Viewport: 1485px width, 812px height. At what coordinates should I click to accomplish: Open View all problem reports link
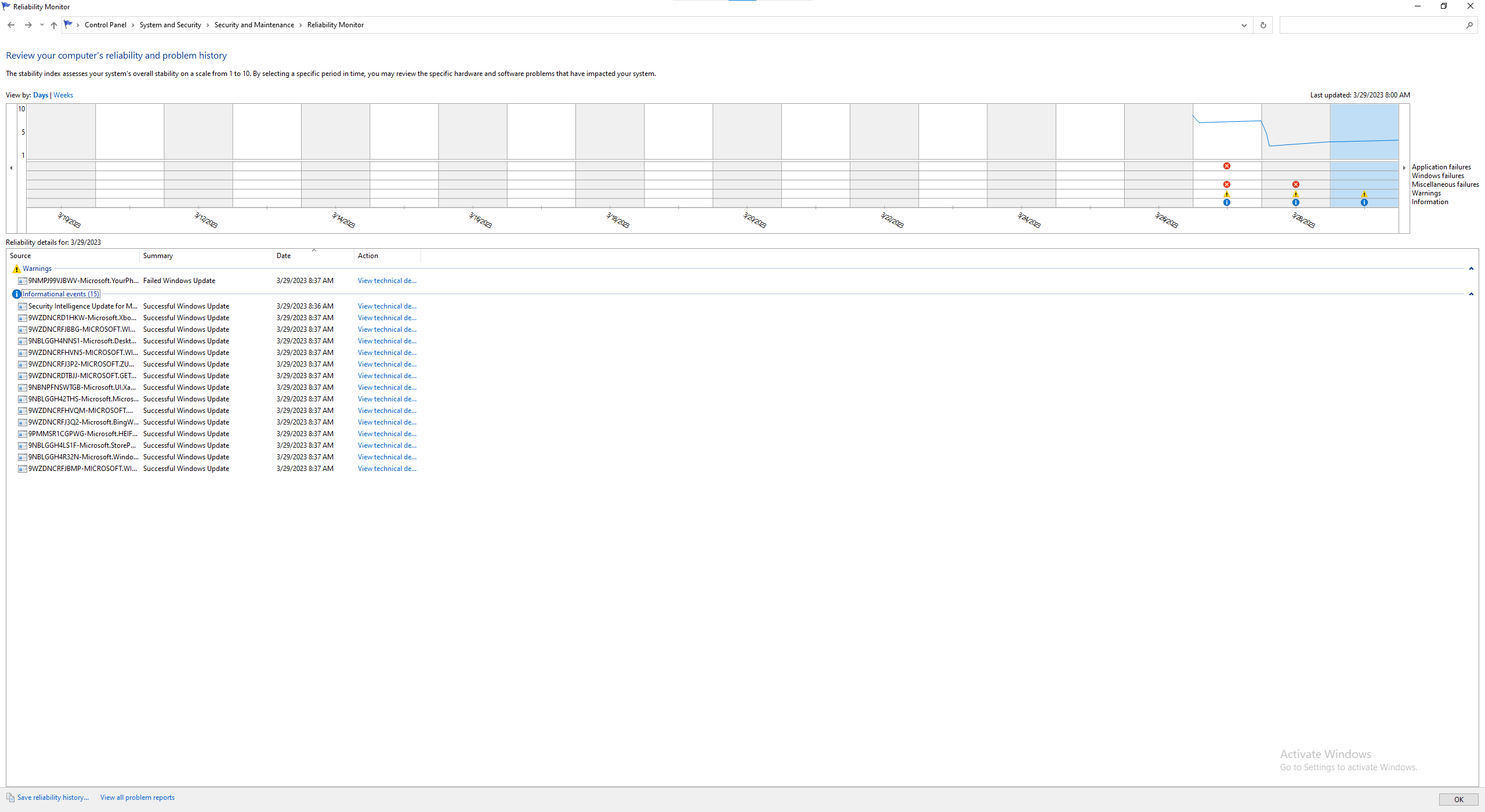tap(137, 797)
